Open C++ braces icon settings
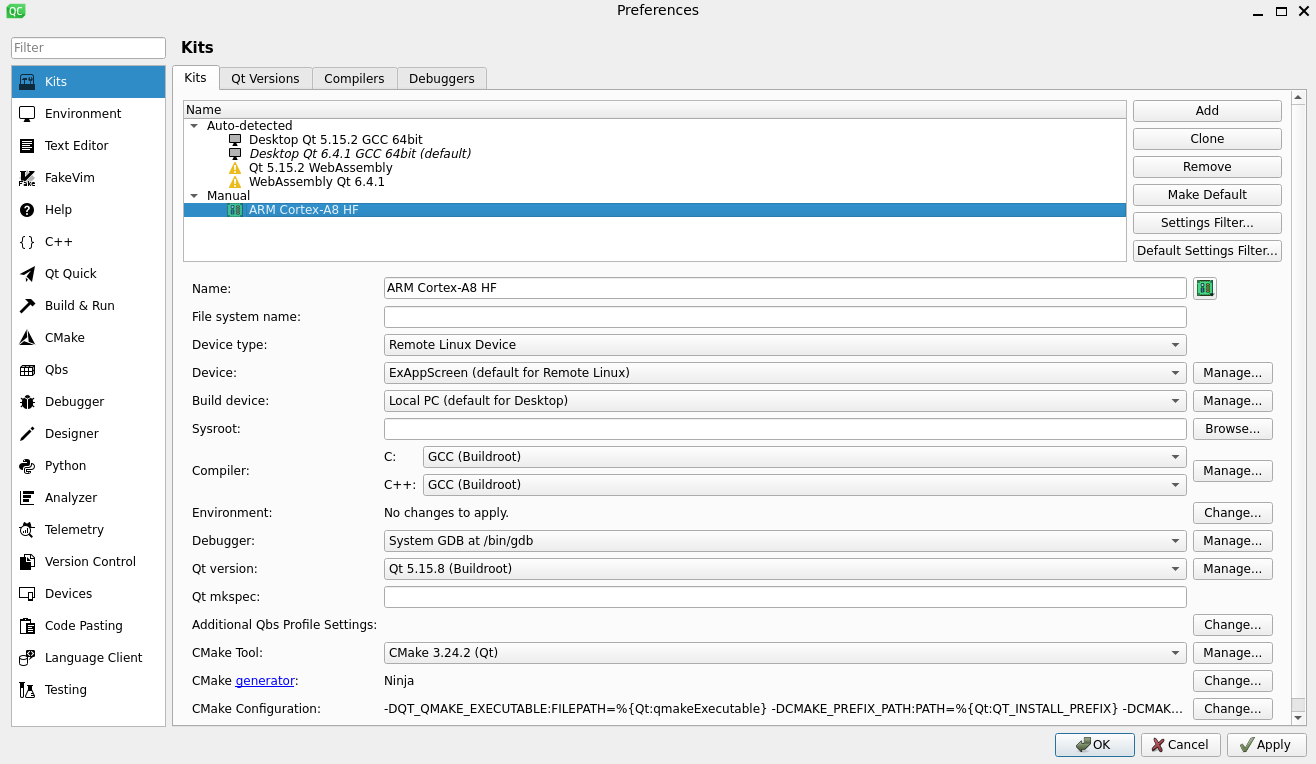The image size is (1316, 764). point(27,242)
